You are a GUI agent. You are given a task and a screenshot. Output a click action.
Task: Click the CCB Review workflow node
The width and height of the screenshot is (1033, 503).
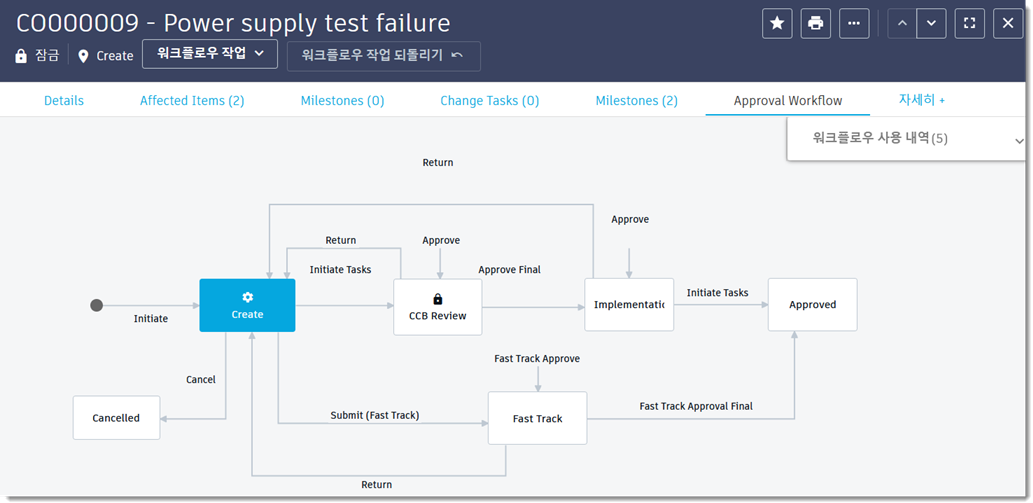tap(437, 306)
